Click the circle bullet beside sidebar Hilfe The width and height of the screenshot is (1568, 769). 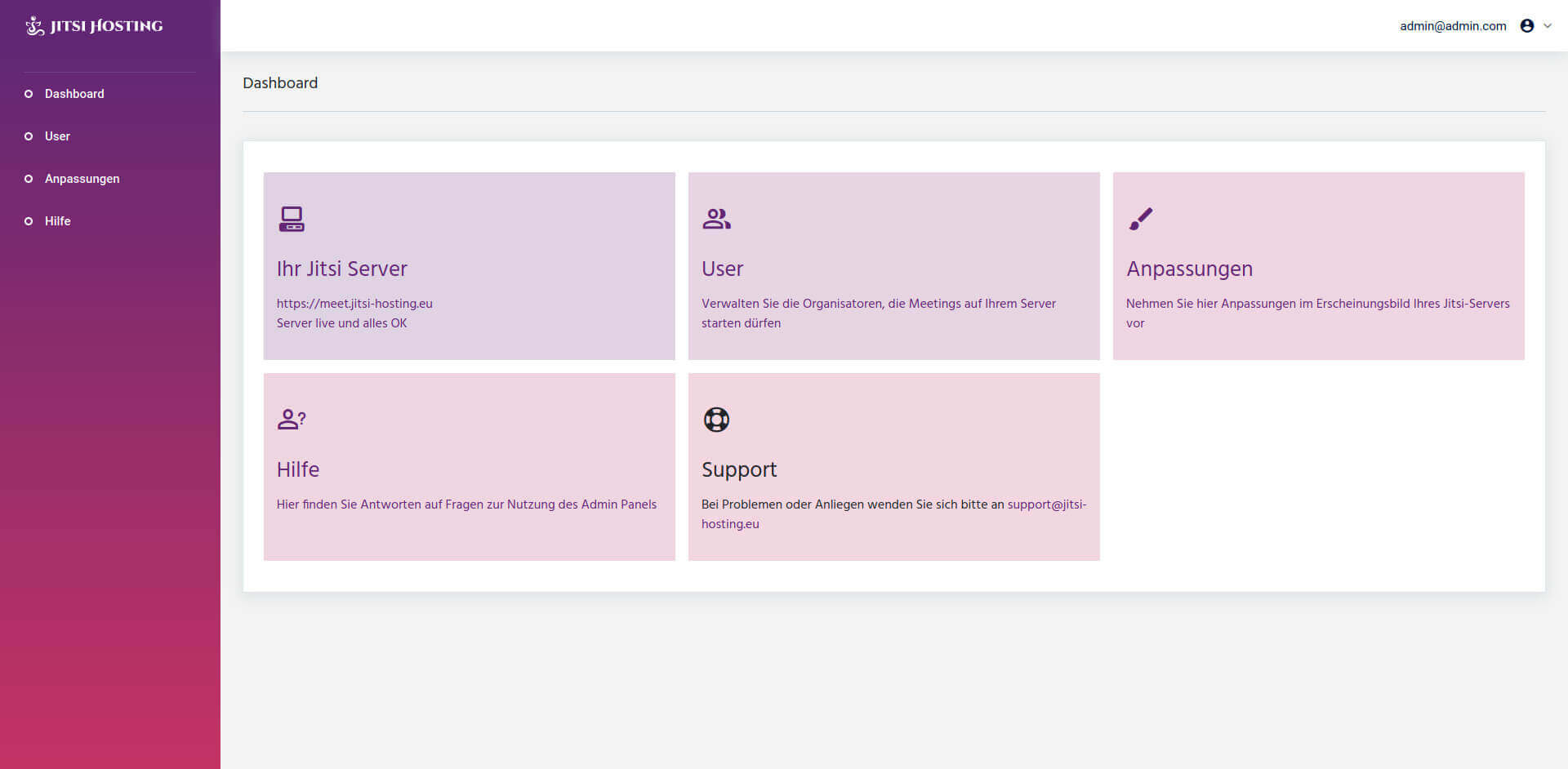(29, 221)
